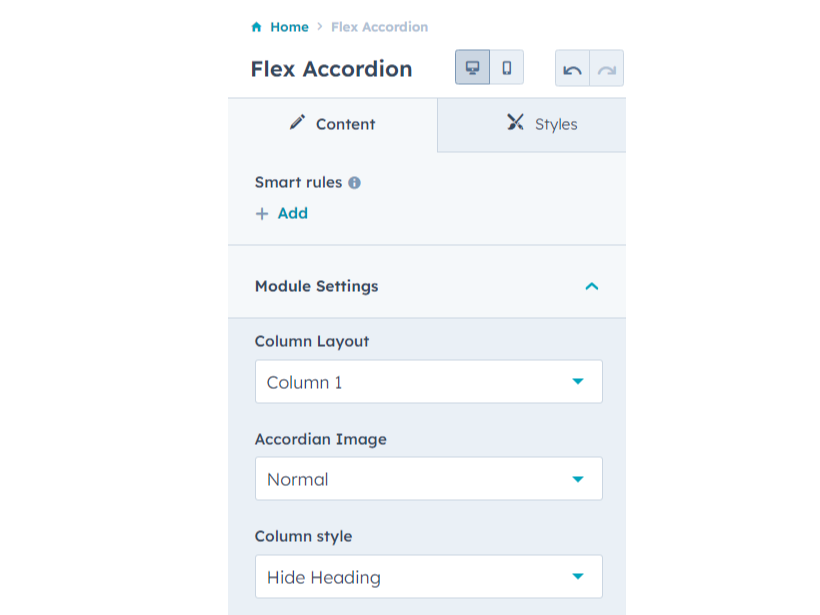Collapse the Module Settings section
The image size is (820, 615).
591,286
